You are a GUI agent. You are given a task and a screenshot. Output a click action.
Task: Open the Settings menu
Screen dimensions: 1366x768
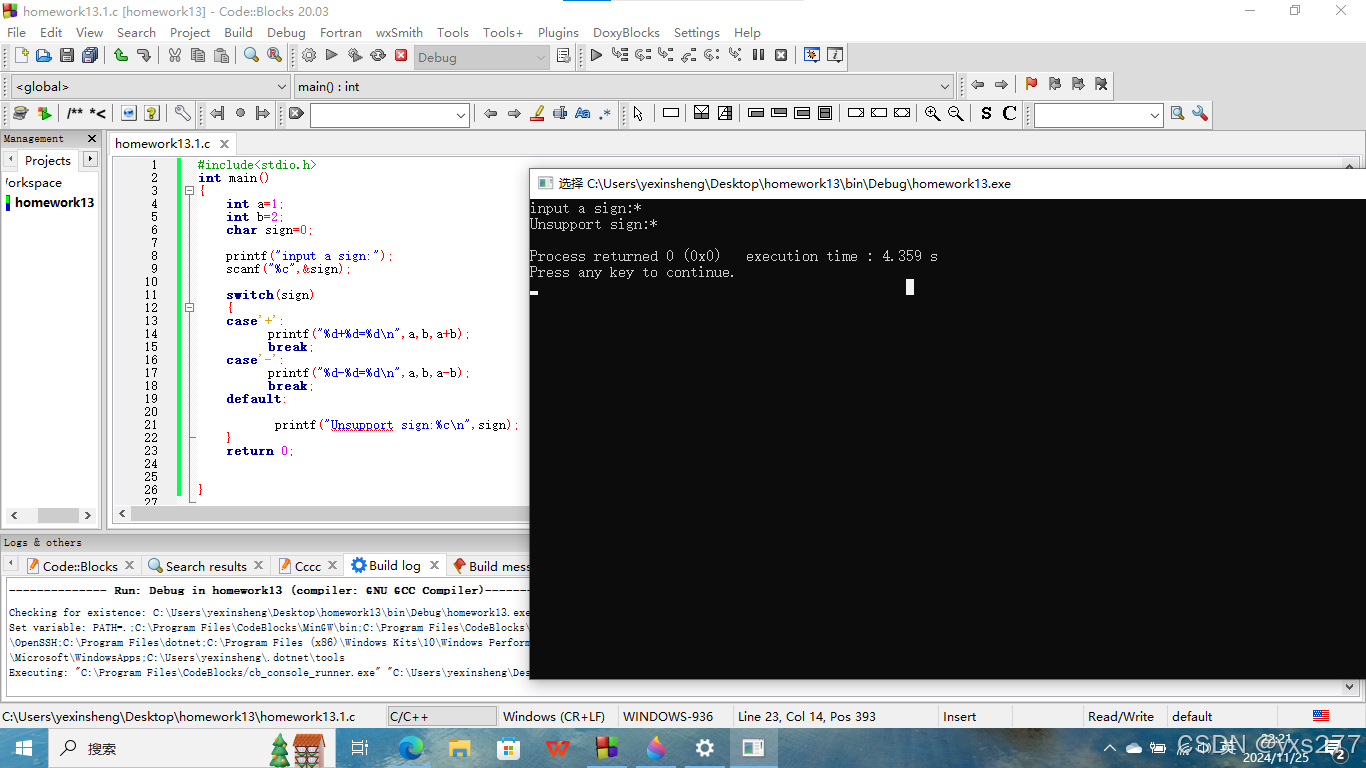[x=696, y=32]
